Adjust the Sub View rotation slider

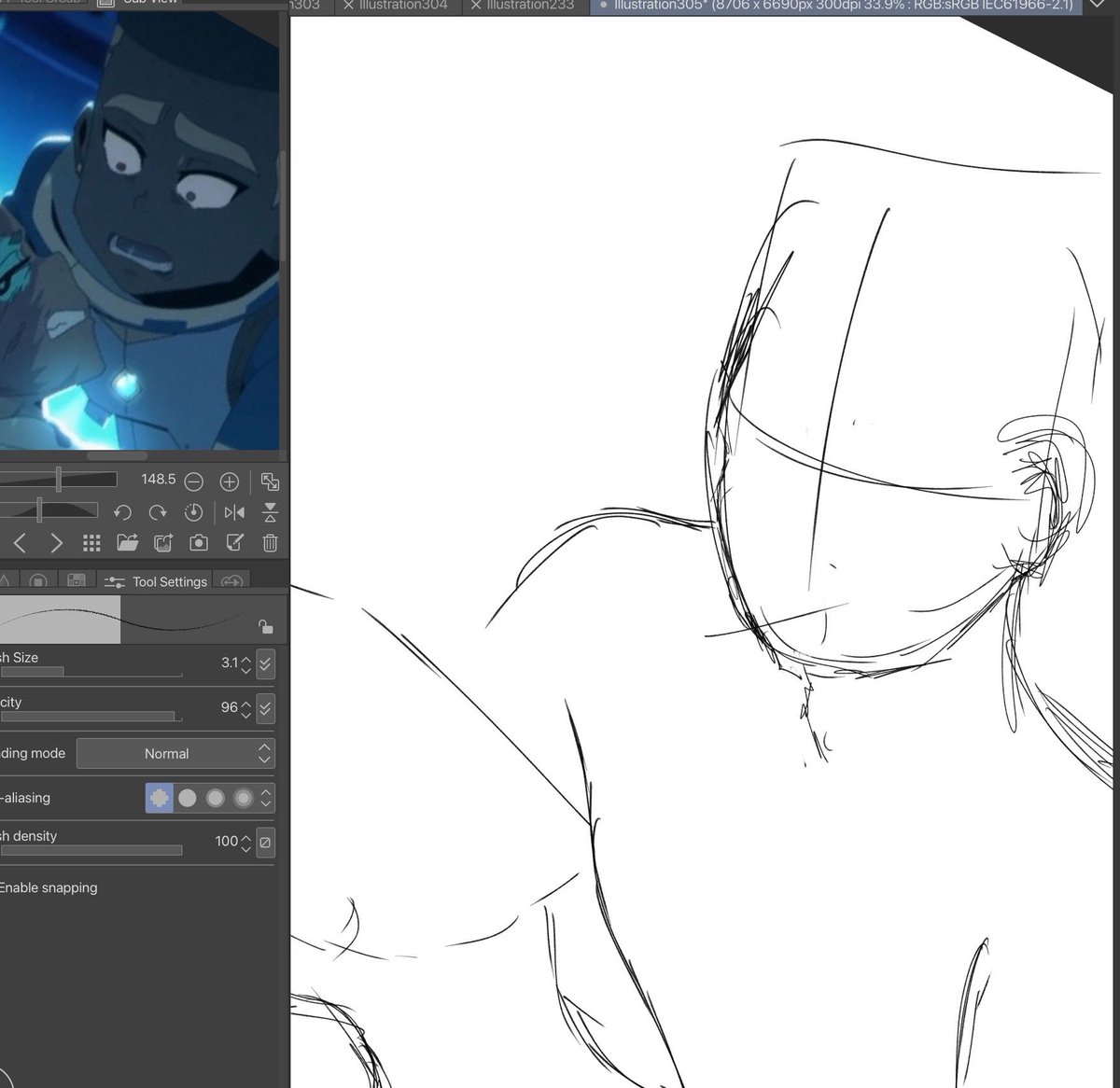click(x=49, y=510)
